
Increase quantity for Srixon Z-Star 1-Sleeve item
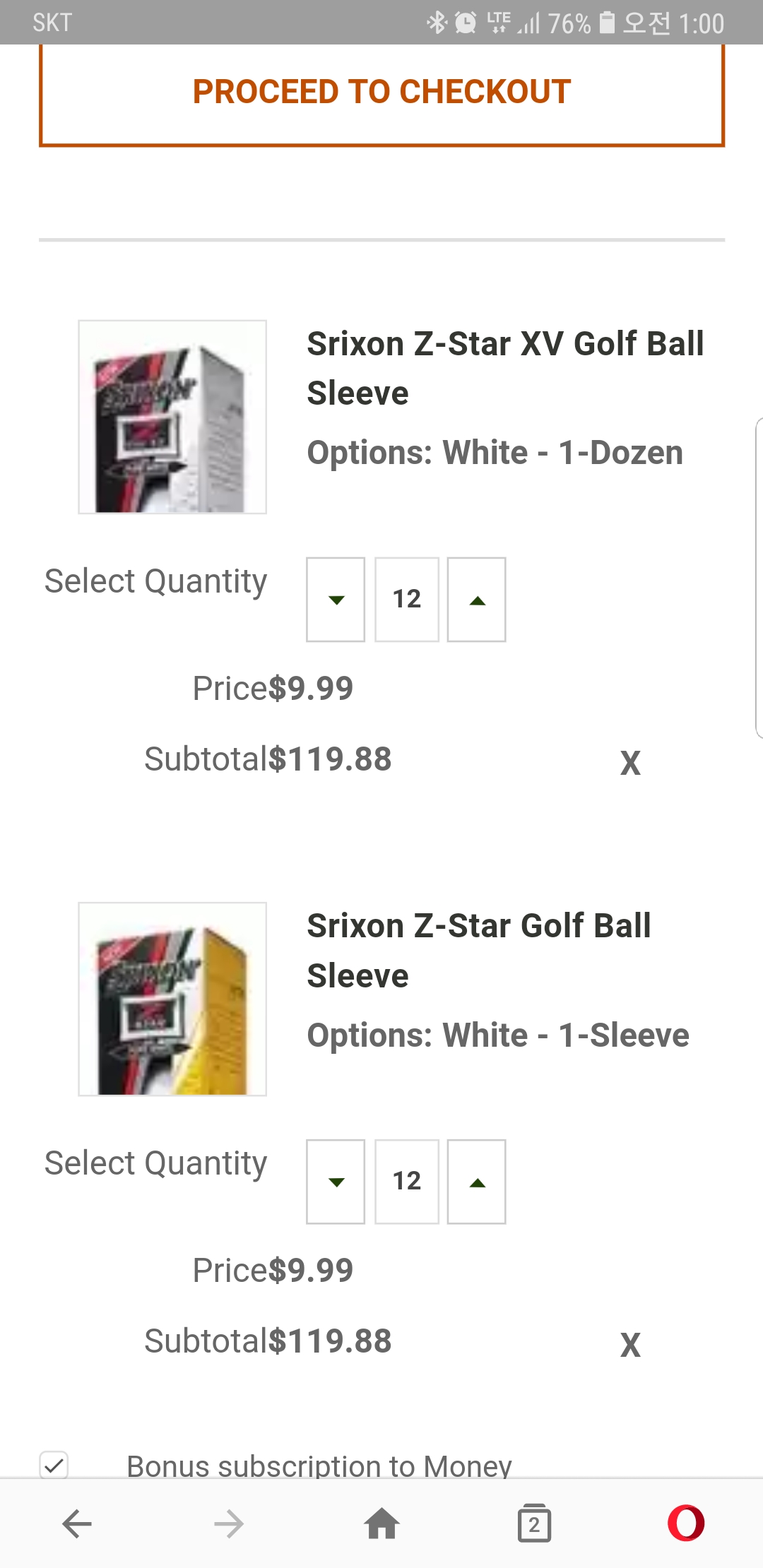(x=477, y=1182)
